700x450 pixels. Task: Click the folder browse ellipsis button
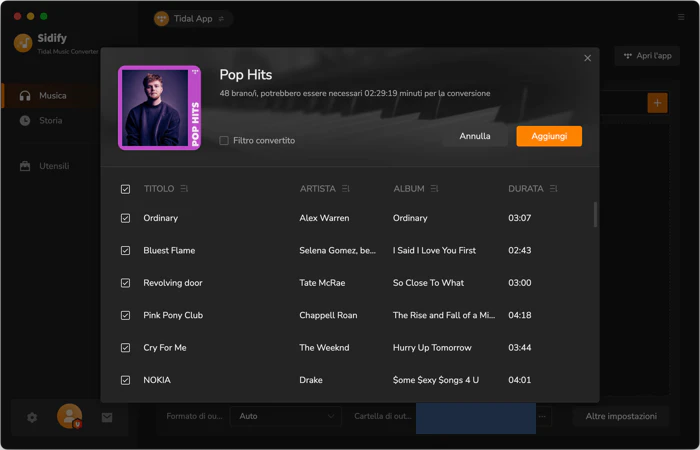[542, 417]
